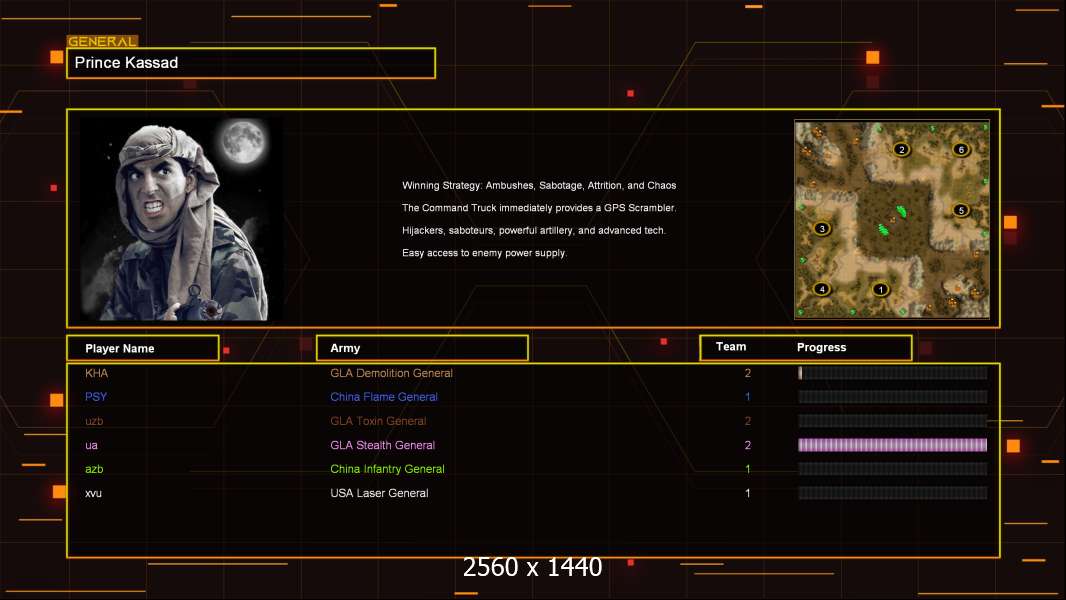Click player name PSY in the list
The image size is (1066, 600).
point(96,397)
